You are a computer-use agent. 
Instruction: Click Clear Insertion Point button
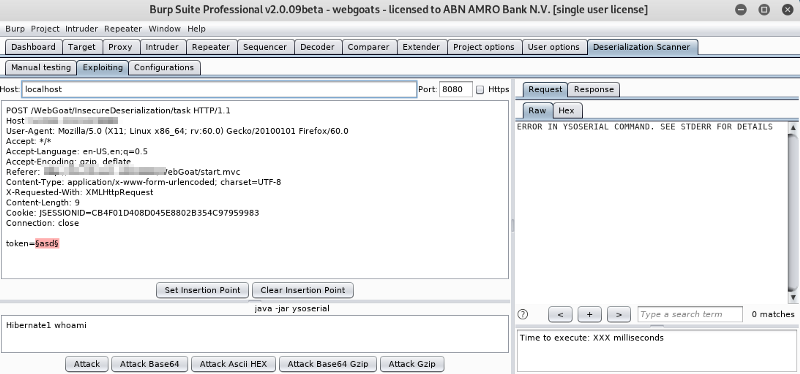pyautogui.click(x=303, y=290)
